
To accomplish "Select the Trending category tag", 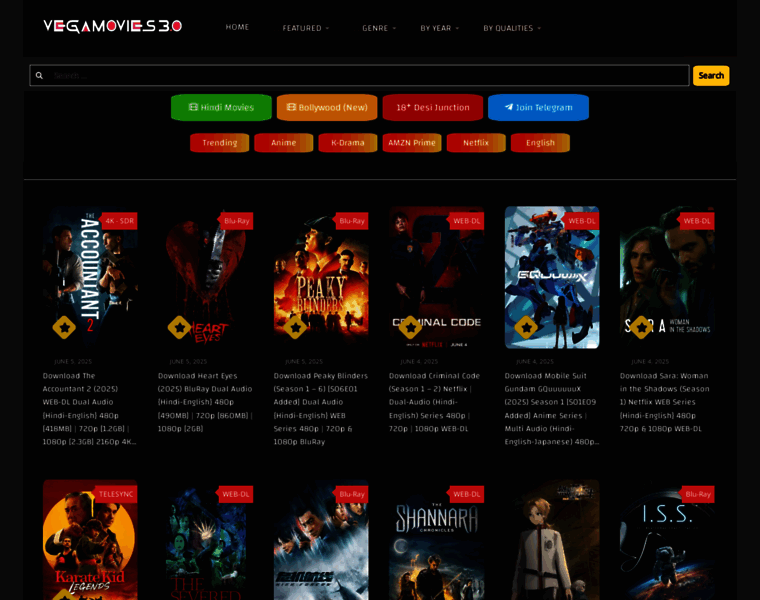I will click(x=220, y=143).
